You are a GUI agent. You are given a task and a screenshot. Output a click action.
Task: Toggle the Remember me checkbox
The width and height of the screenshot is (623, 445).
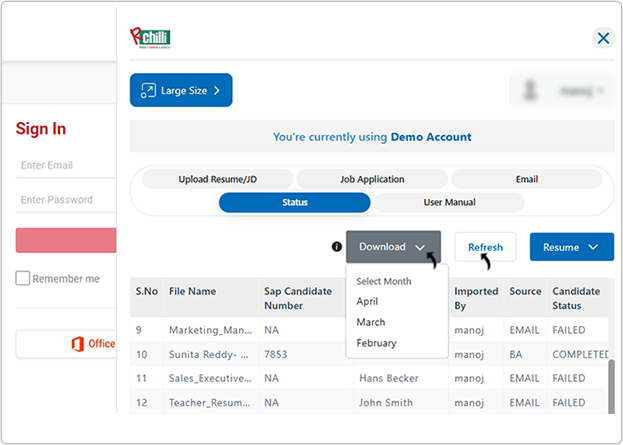tap(23, 279)
